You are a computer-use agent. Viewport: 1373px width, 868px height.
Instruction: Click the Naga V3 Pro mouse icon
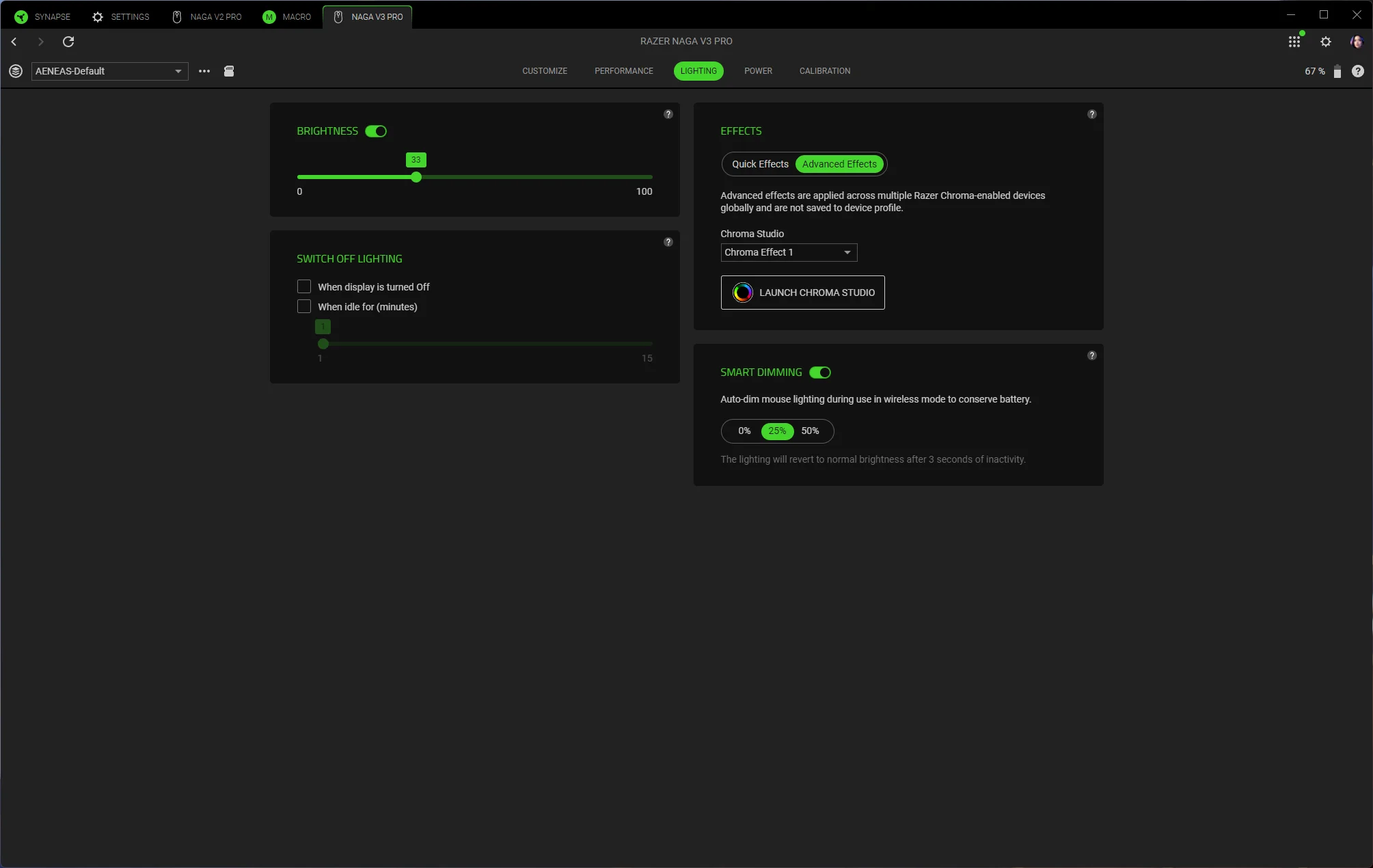click(338, 16)
